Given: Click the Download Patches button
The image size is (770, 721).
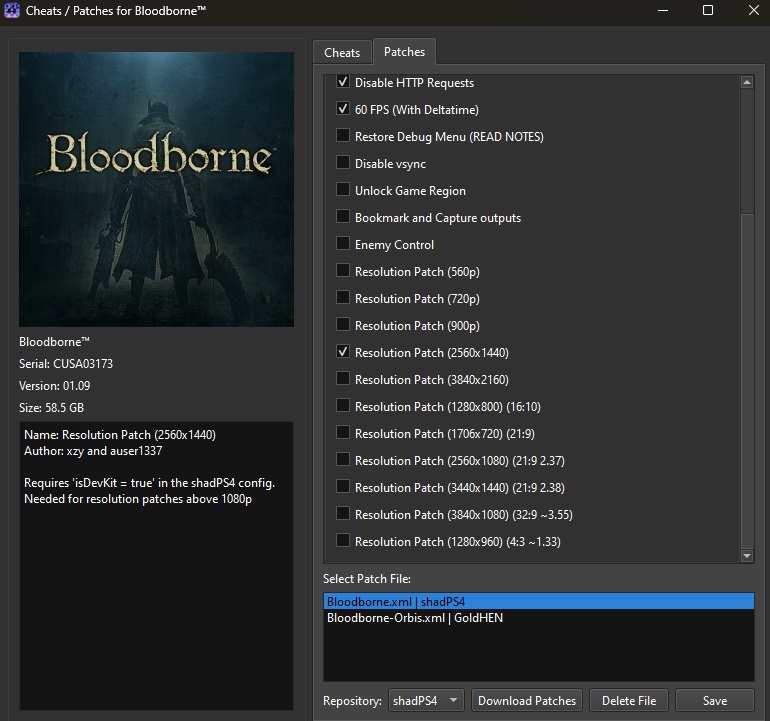Looking at the screenshot, I should (526, 700).
